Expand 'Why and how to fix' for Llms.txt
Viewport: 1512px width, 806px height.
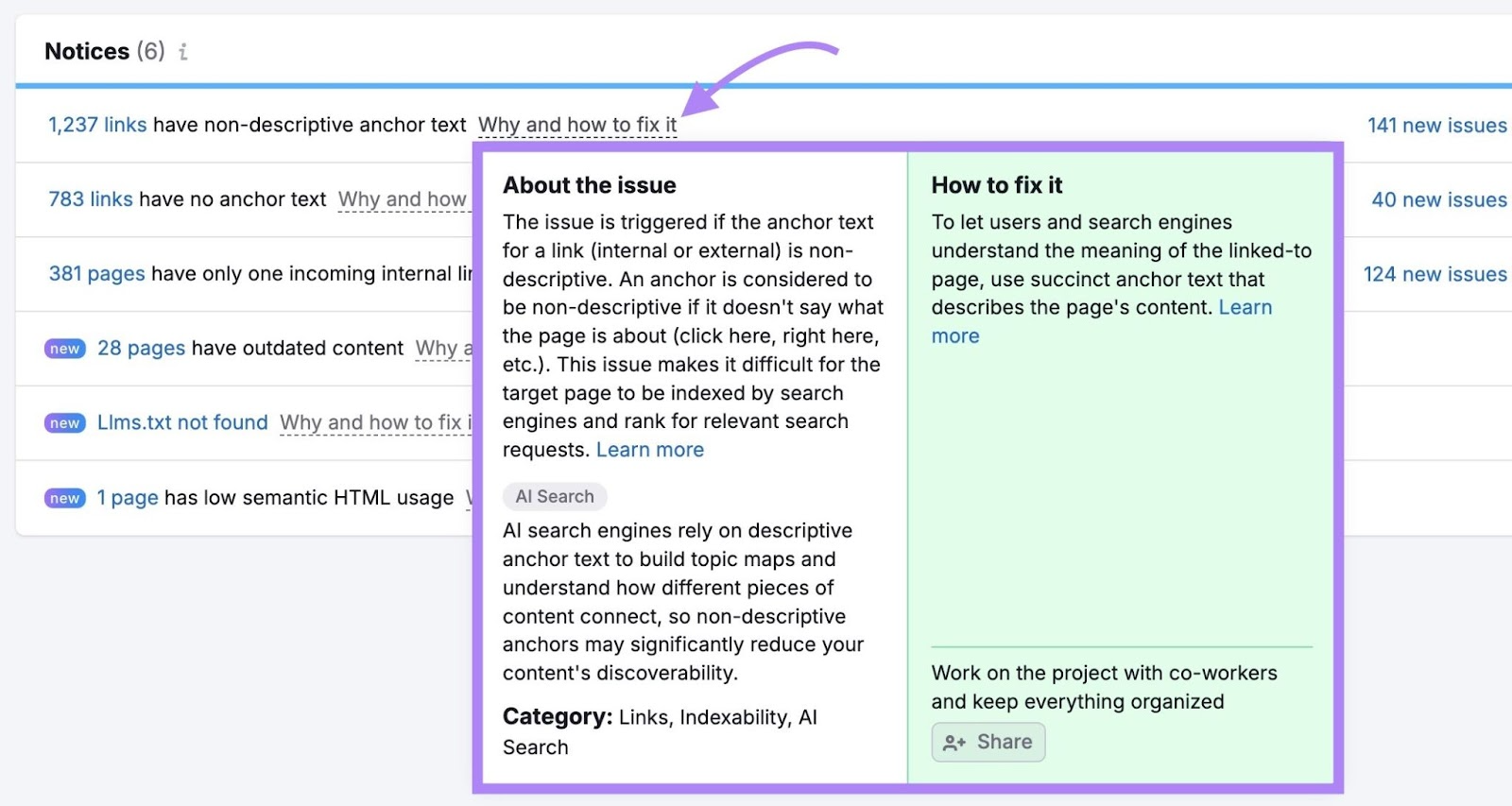click(x=374, y=423)
